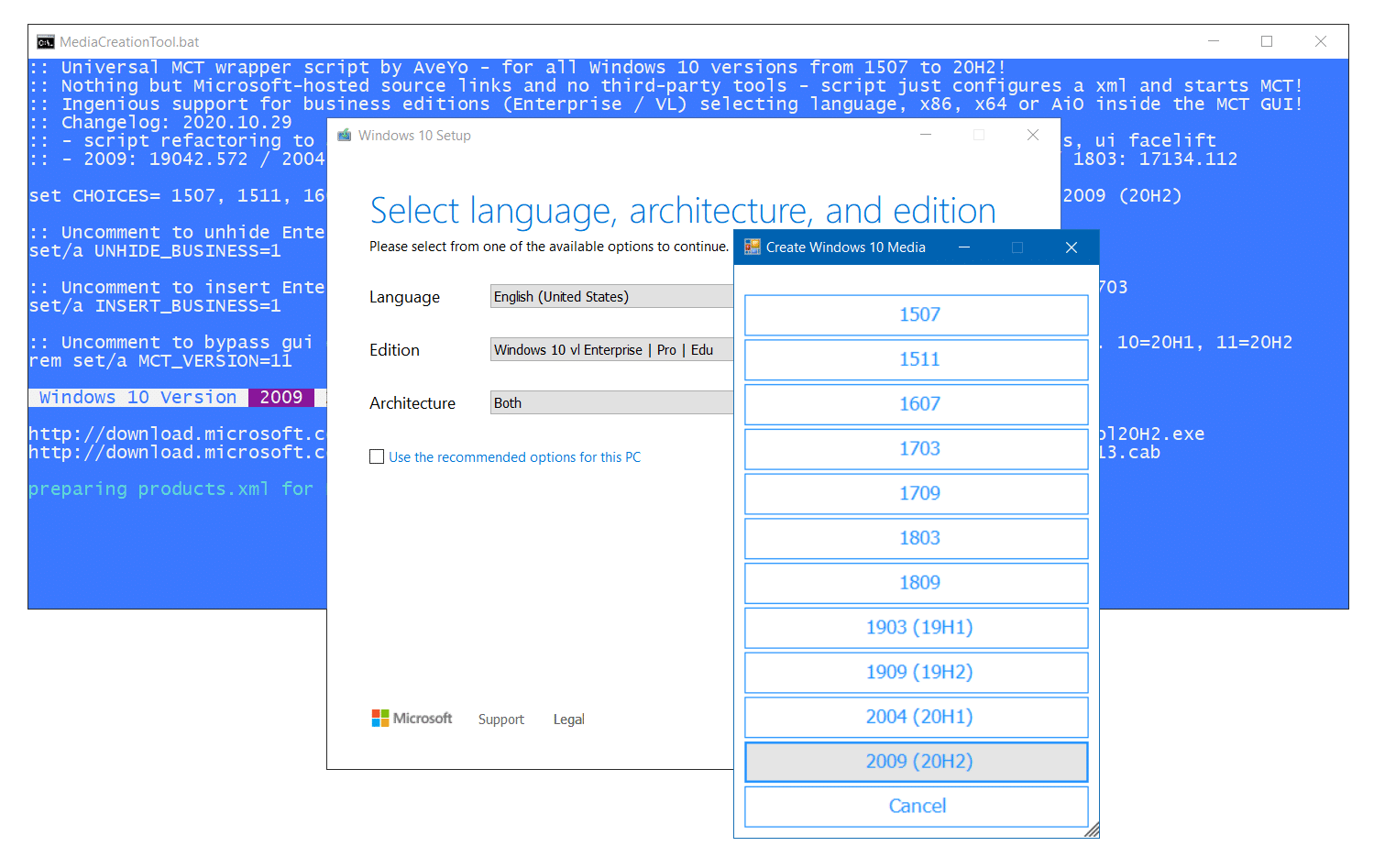The height and width of the screenshot is (868, 1385).
Task: Close the MediaCreationTool.bat console window
Action: click(x=1321, y=41)
